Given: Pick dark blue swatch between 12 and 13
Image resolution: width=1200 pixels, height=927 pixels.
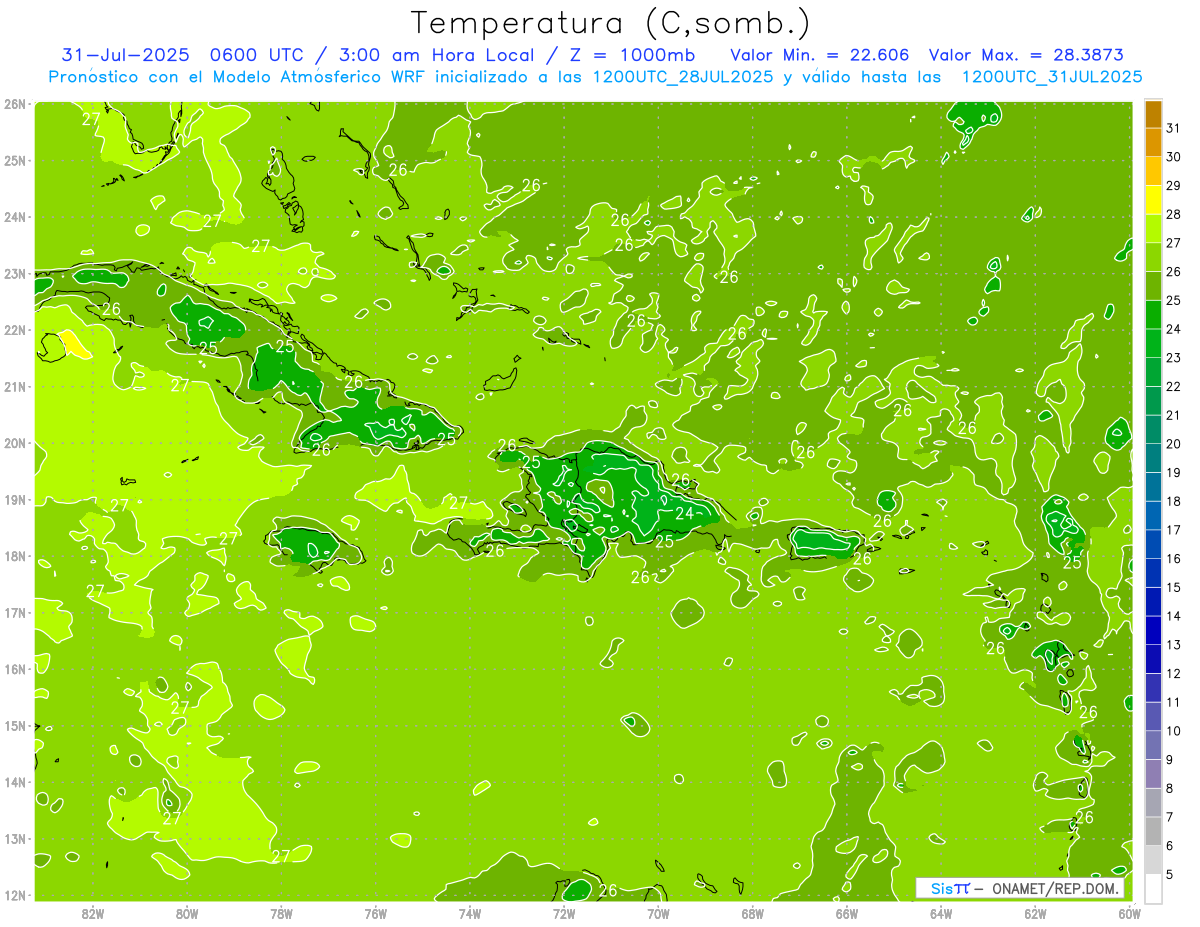Looking at the screenshot, I should [1153, 659].
